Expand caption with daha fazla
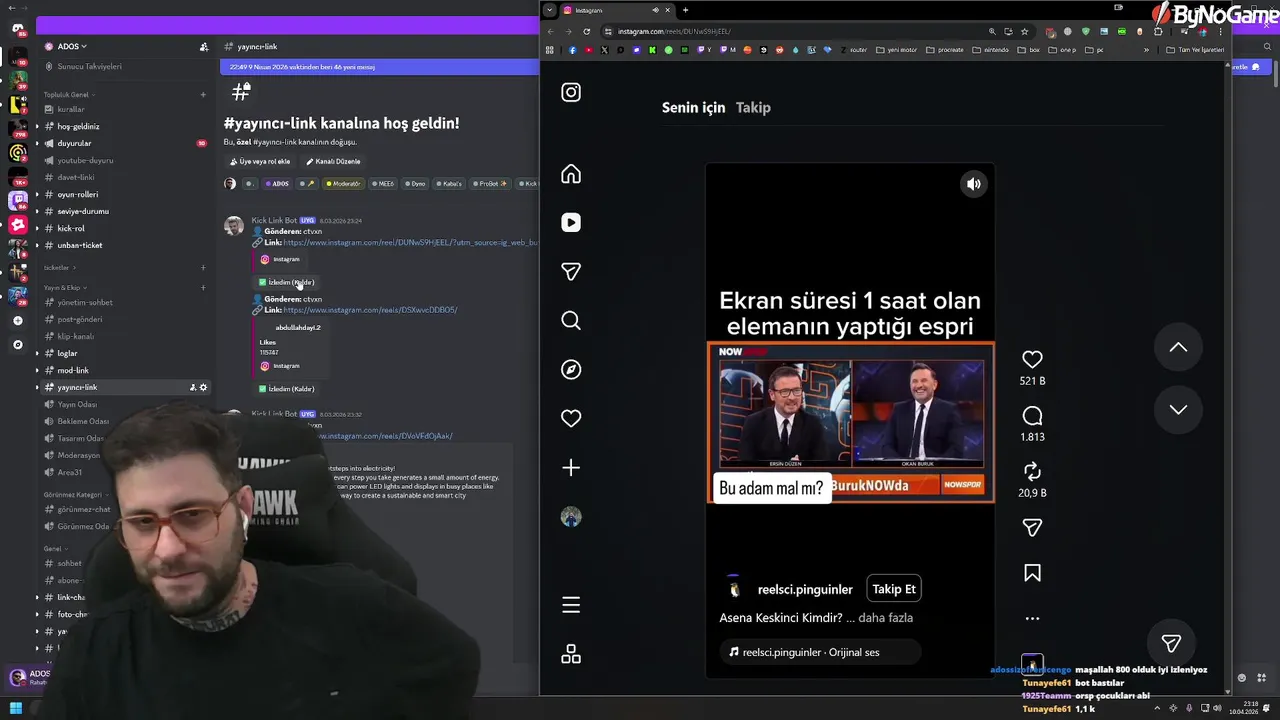 (x=886, y=618)
